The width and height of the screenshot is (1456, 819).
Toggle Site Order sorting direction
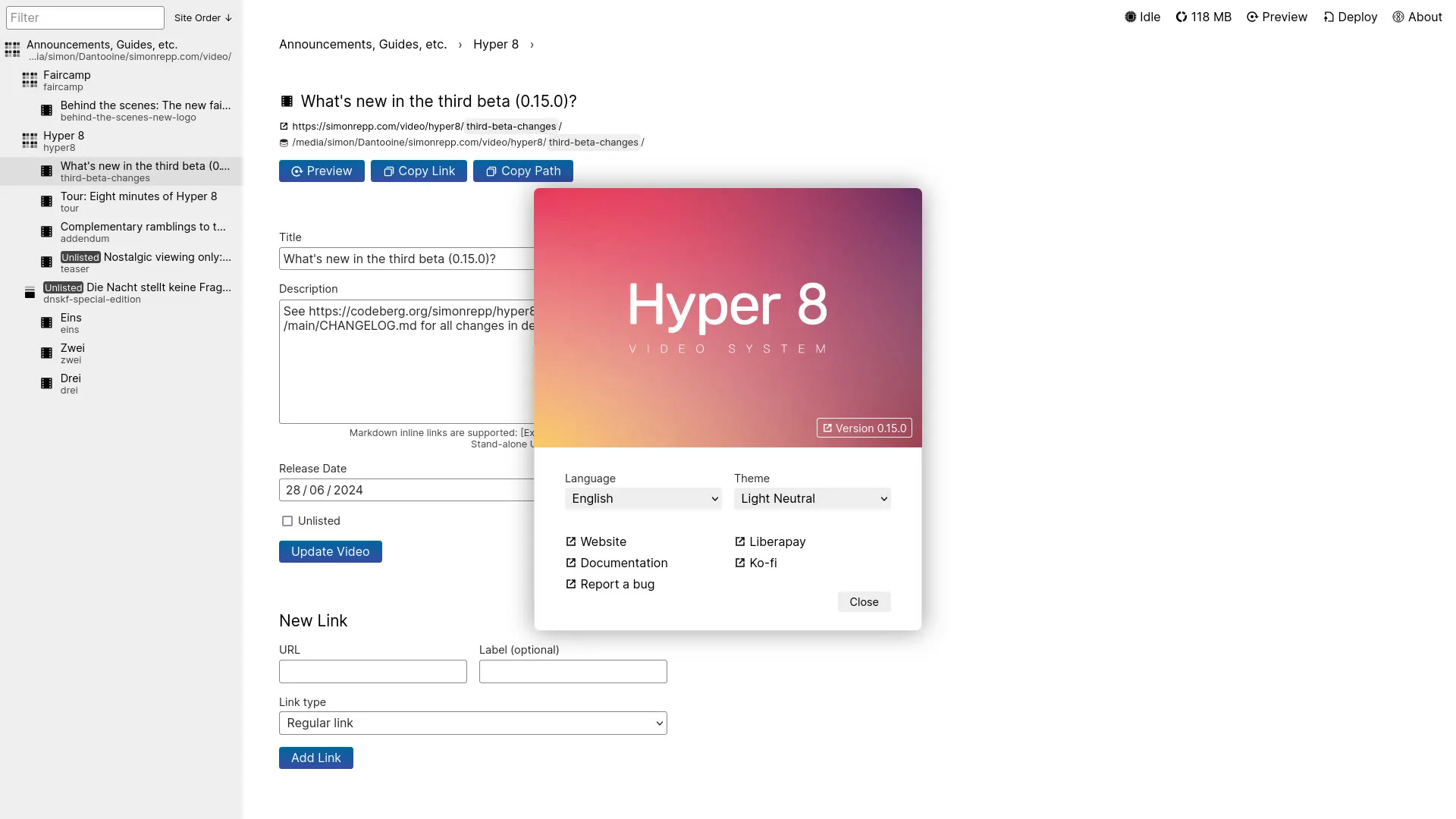[x=202, y=17]
